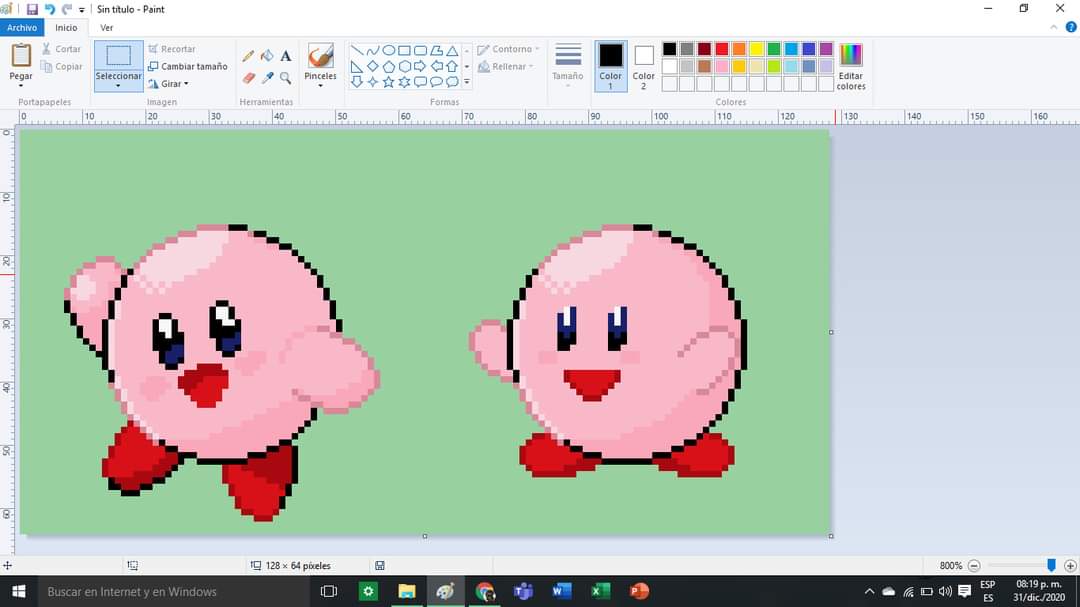The image size is (1080, 607).
Task: Pick the Fill with color bucket tool
Action: pos(267,56)
